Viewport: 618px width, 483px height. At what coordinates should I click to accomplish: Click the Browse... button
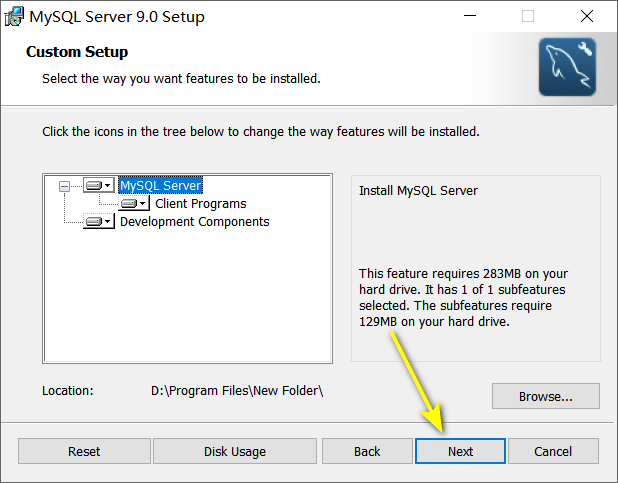545,396
